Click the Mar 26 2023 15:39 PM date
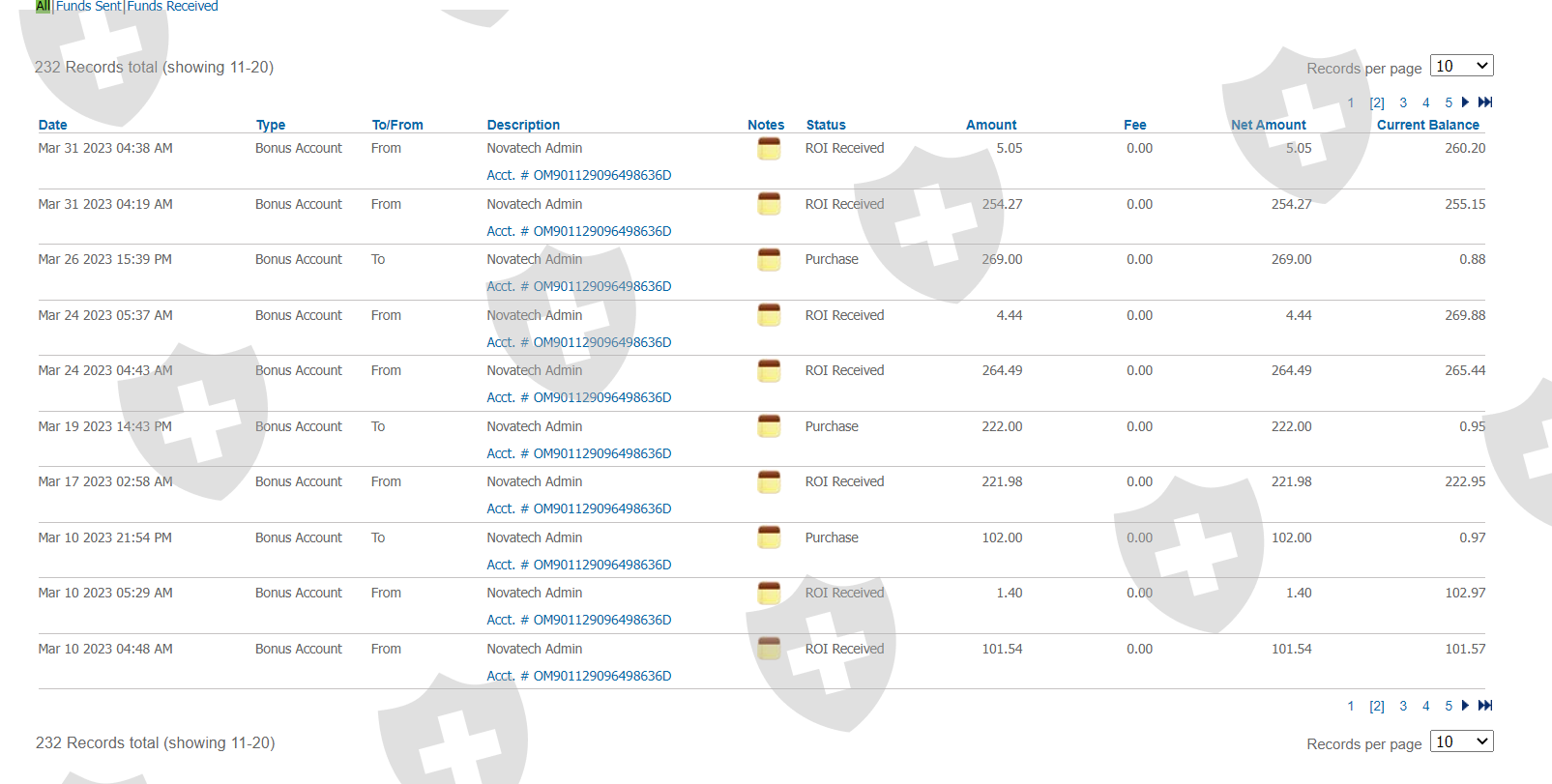This screenshot has width=1552, height=784. click(105, 259)
